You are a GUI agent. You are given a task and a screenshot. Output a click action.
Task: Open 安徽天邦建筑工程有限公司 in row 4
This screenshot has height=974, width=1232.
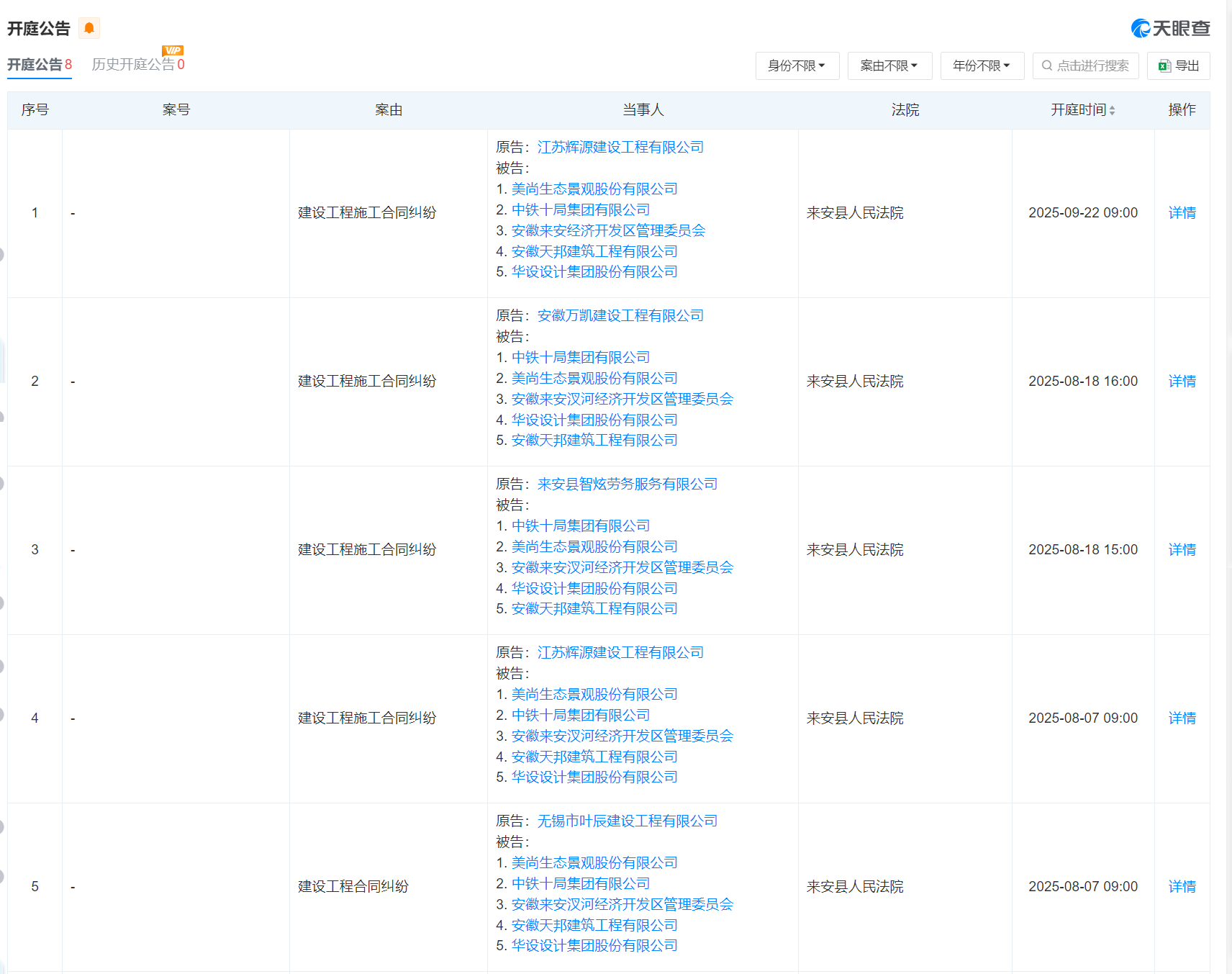click(594, 757)
